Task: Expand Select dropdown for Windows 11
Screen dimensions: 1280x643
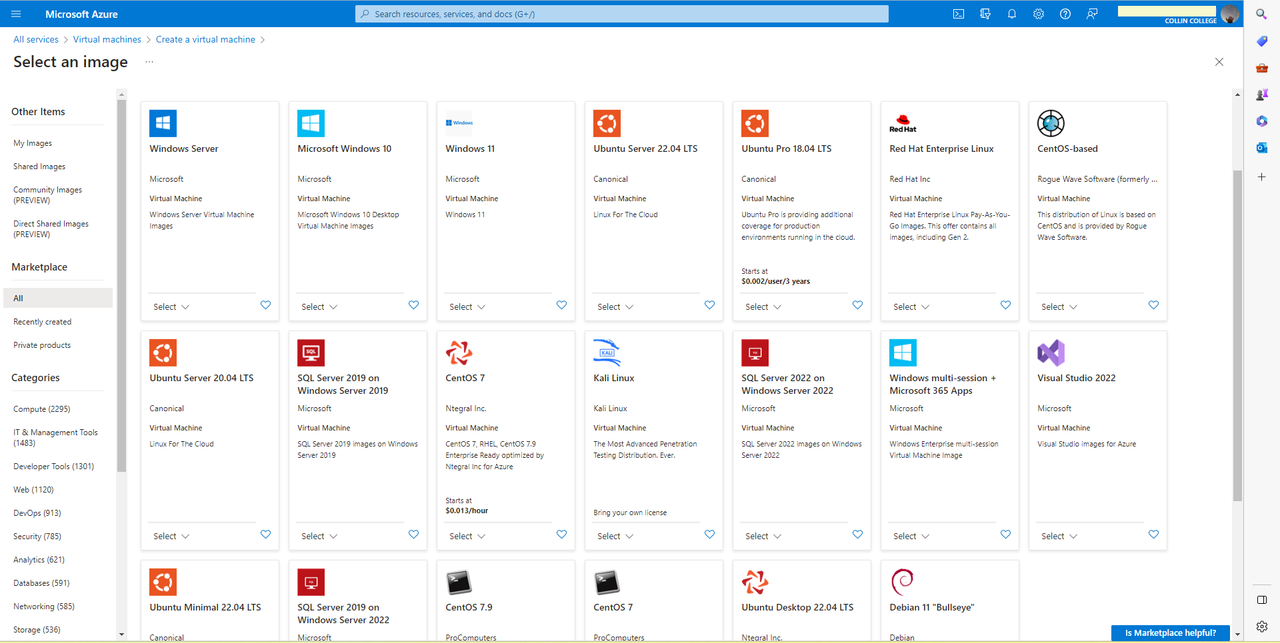Action: (x=467, y=307)
